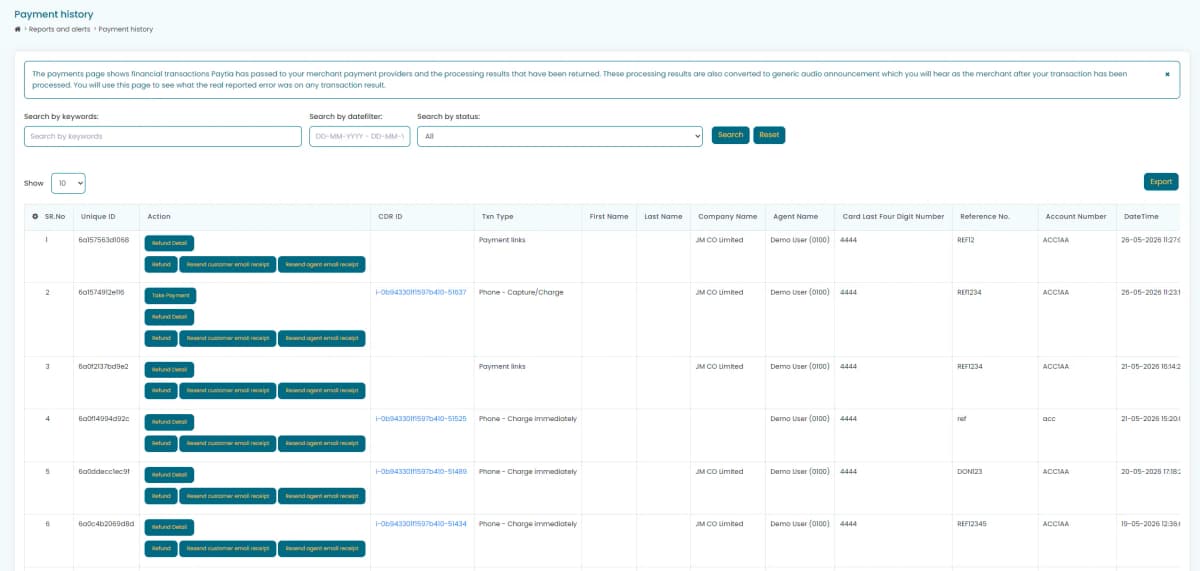Click the gear icon in the table header
1200x571 pixels.
[36, 217]
